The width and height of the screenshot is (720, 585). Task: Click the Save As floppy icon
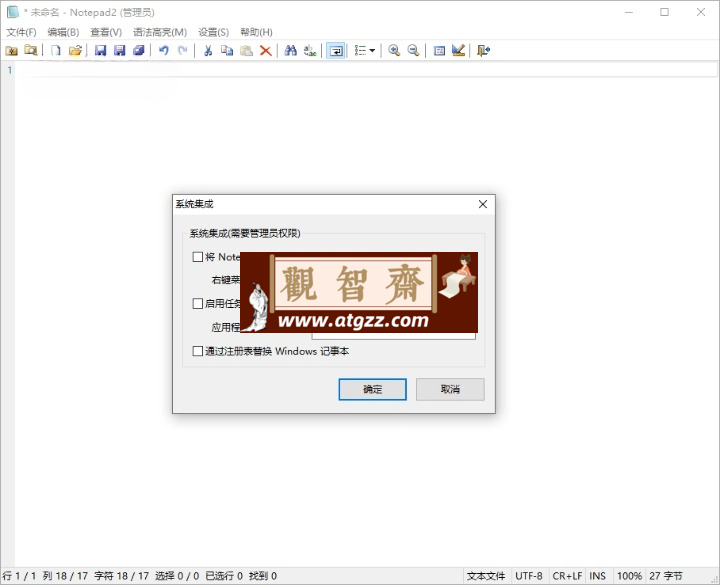click(119, 51)
